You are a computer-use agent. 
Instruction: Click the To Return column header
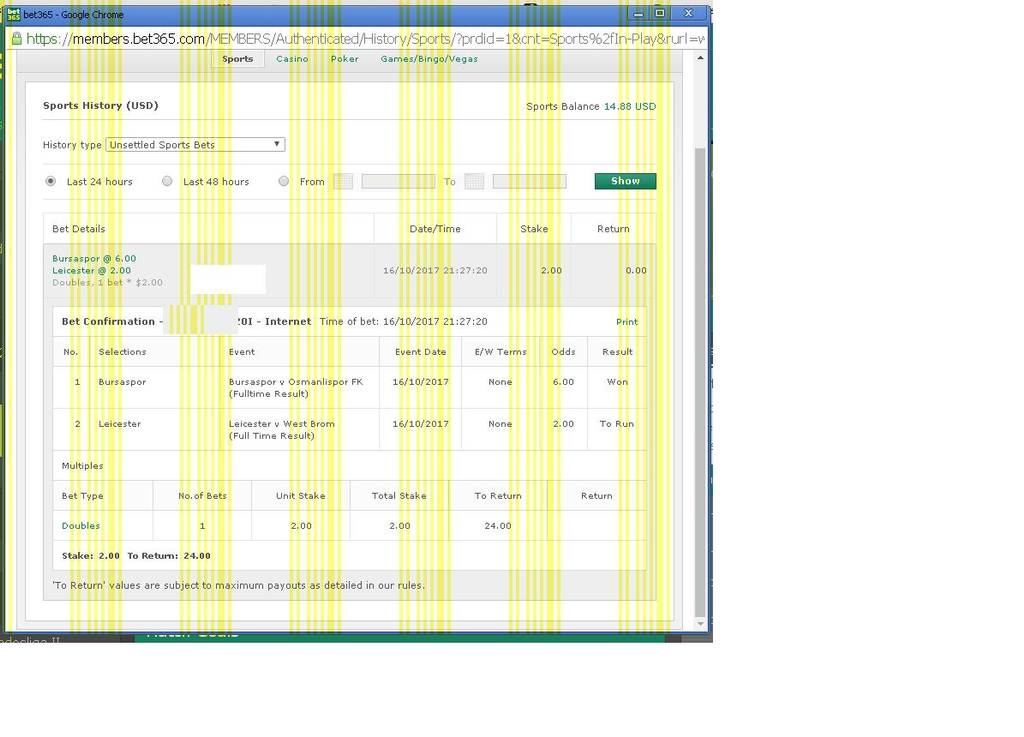point(498,495)
